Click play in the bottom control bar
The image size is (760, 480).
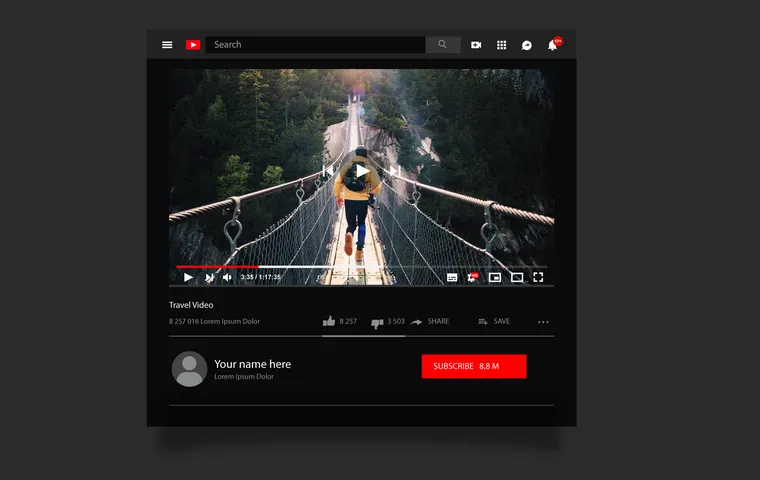click(188, 277)
